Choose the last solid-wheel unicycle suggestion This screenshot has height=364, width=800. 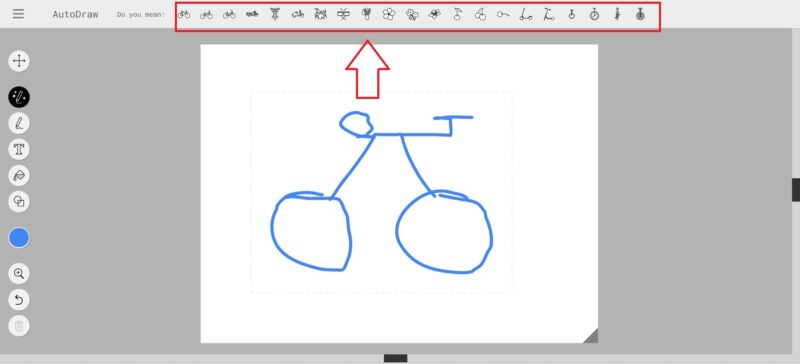(640, 15)
